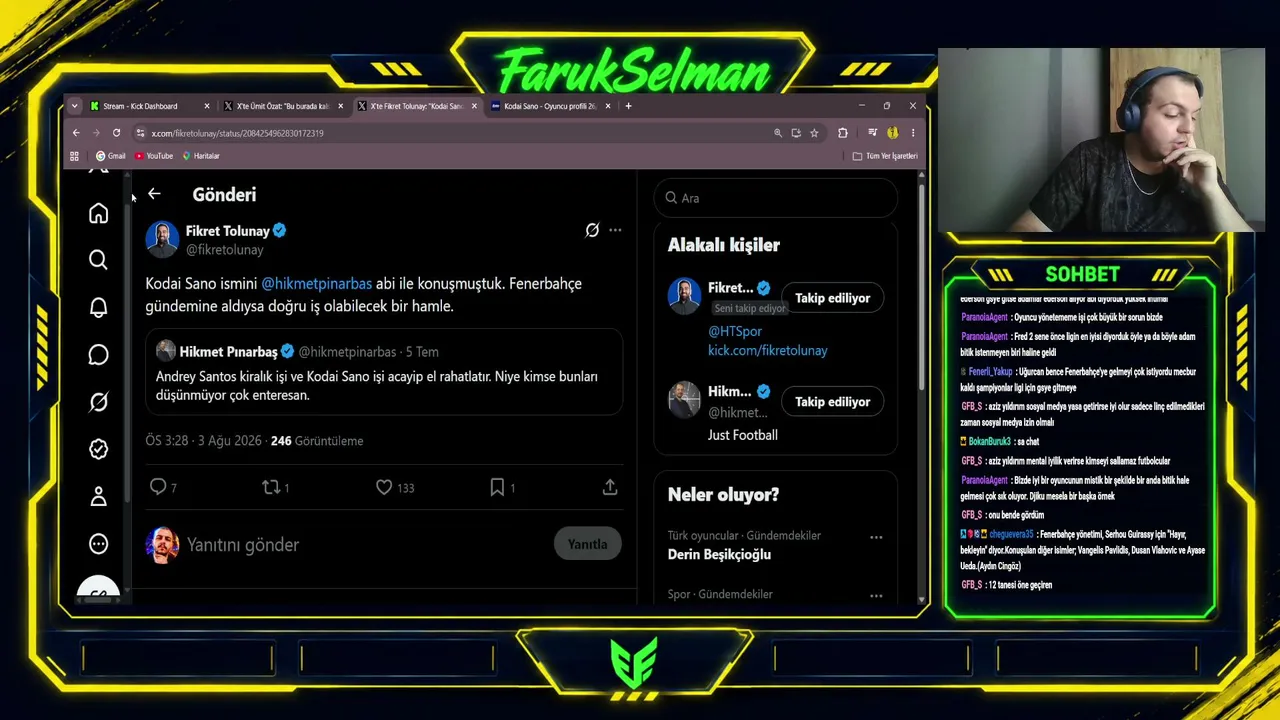Open the Explore search icon in sidebar
1280x720 pixels.
point(98,260)
